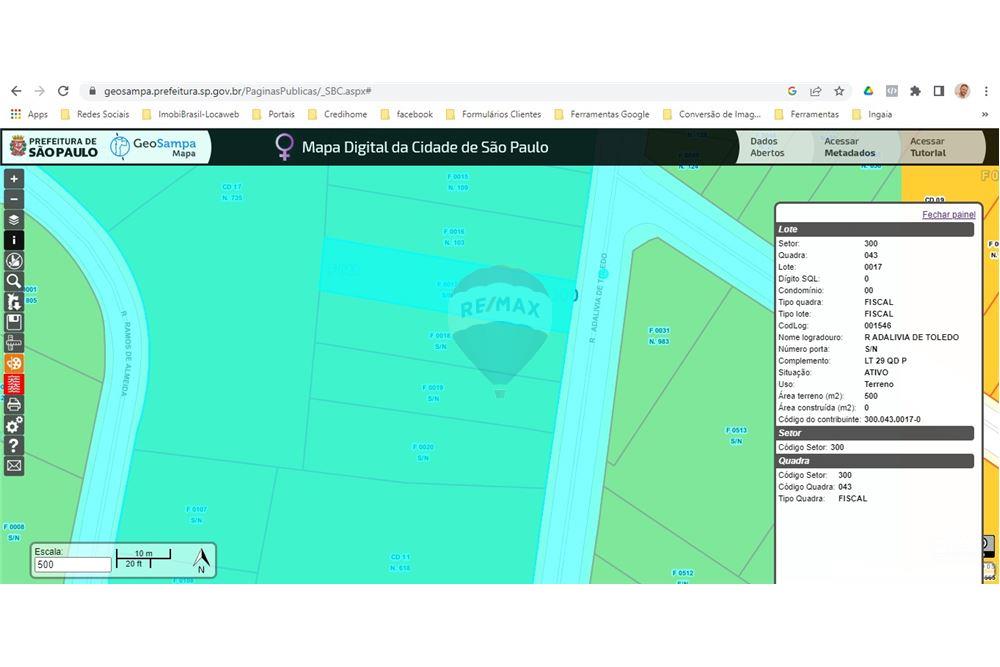
Task: Activate the information identify tool
Action: pyautogui.click(x=14, y=240)
